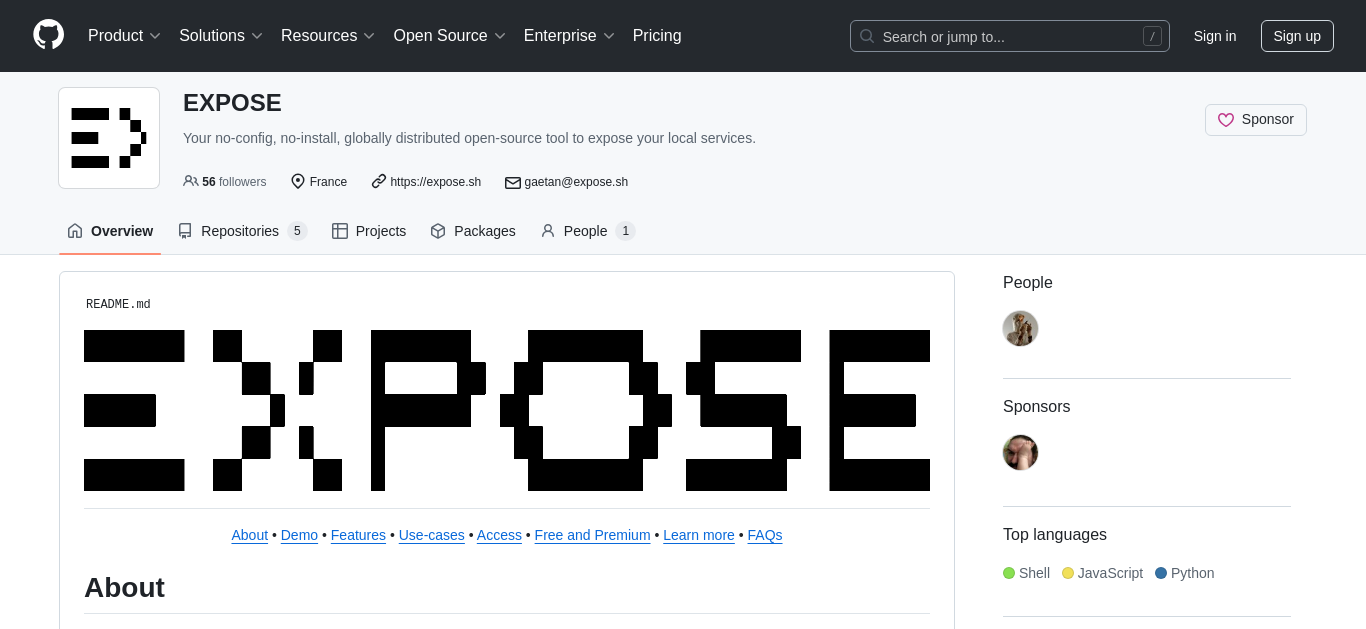Click the Sign in link
This screenshot has height=629, width=1366.
click(x=1215, y=36)
